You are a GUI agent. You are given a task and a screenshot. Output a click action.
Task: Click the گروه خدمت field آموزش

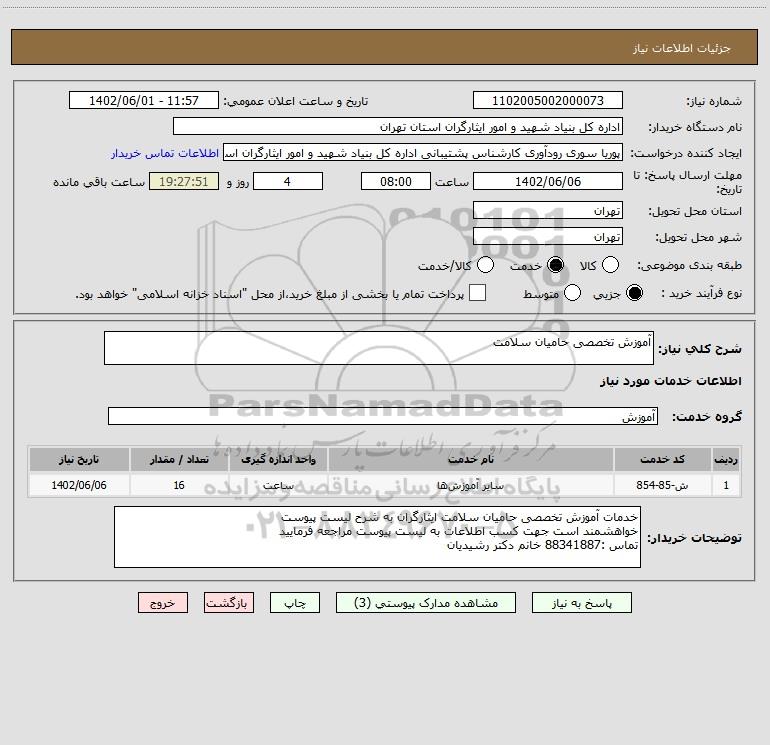[383, 416]
